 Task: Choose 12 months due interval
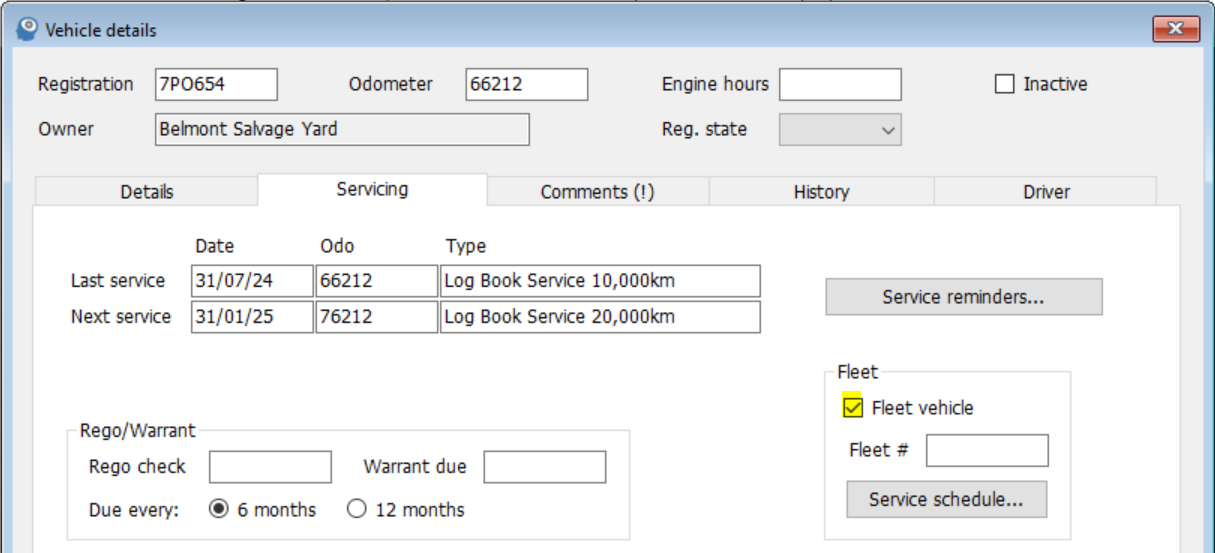click(357, 509)
